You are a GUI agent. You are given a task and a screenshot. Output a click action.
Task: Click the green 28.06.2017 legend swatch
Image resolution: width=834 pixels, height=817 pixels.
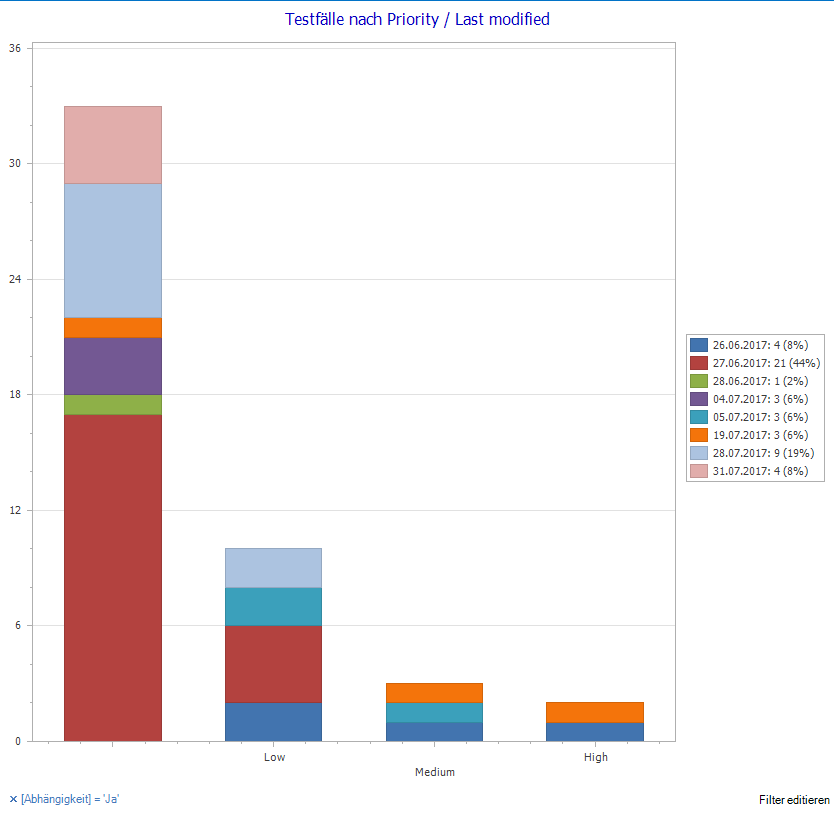coord(700,381)
